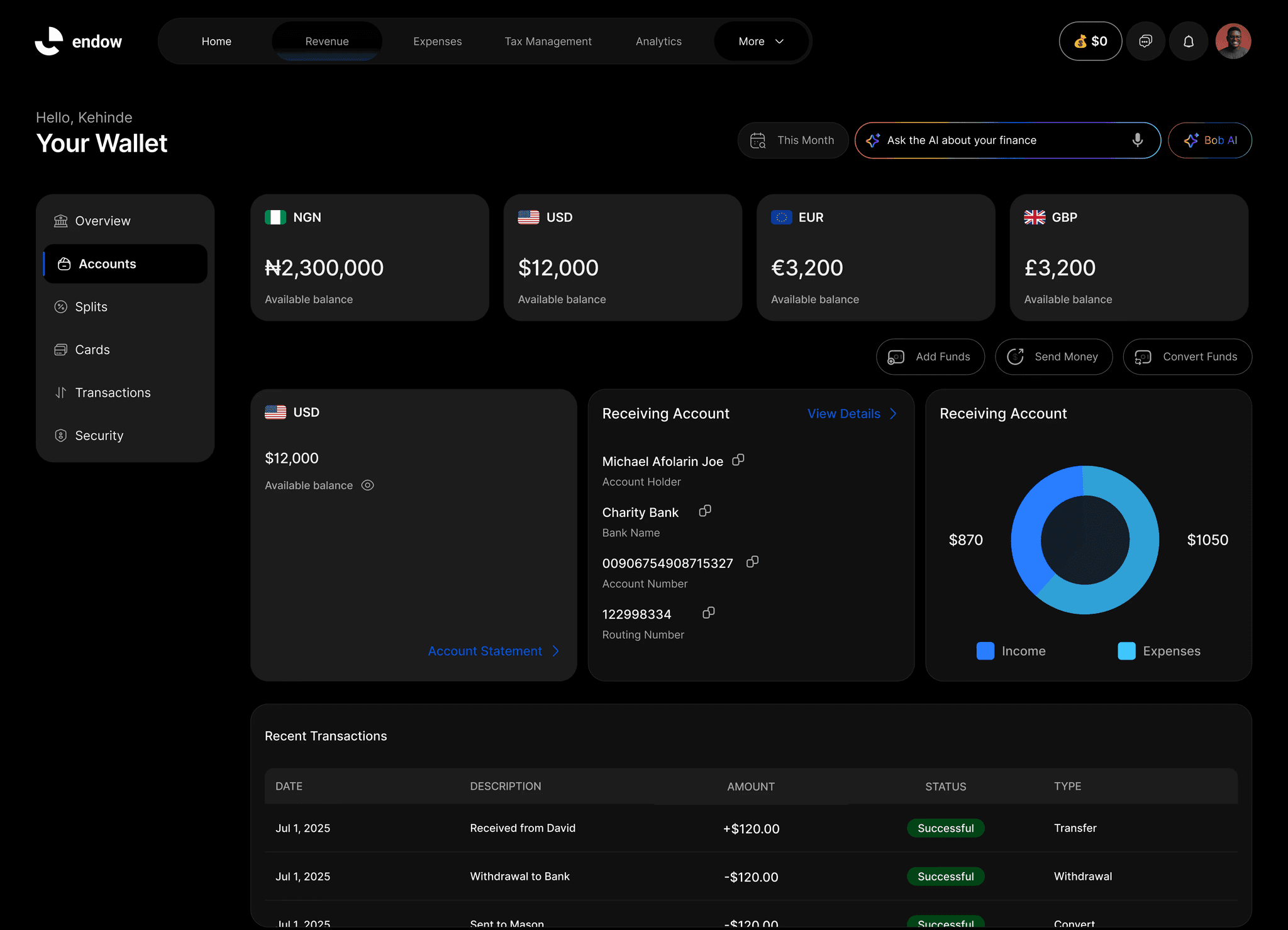Switch to the Expenses tab

pyautogui.click(x=437, y=42)
